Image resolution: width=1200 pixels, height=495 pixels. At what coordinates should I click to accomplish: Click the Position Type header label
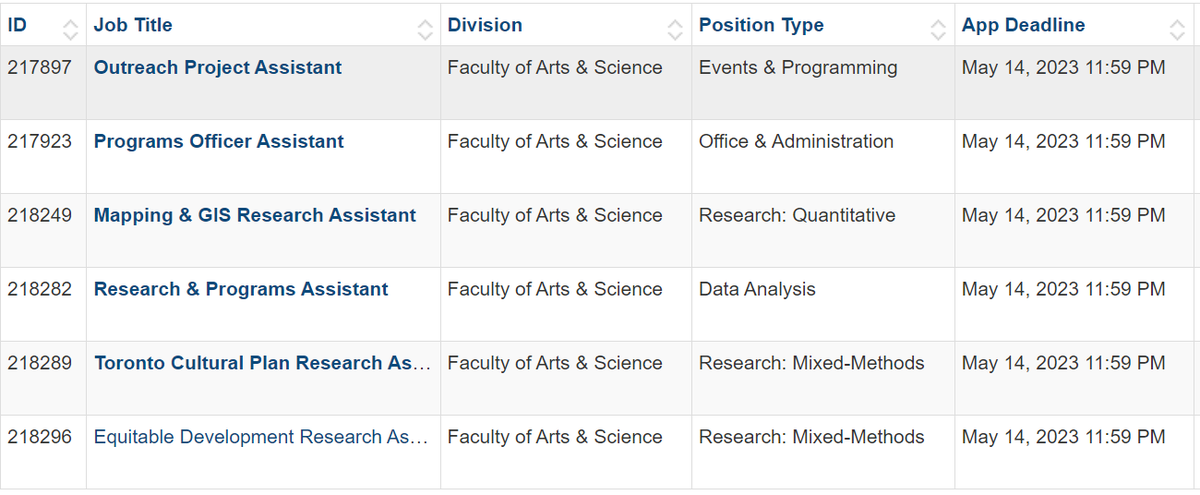(762, 26)
